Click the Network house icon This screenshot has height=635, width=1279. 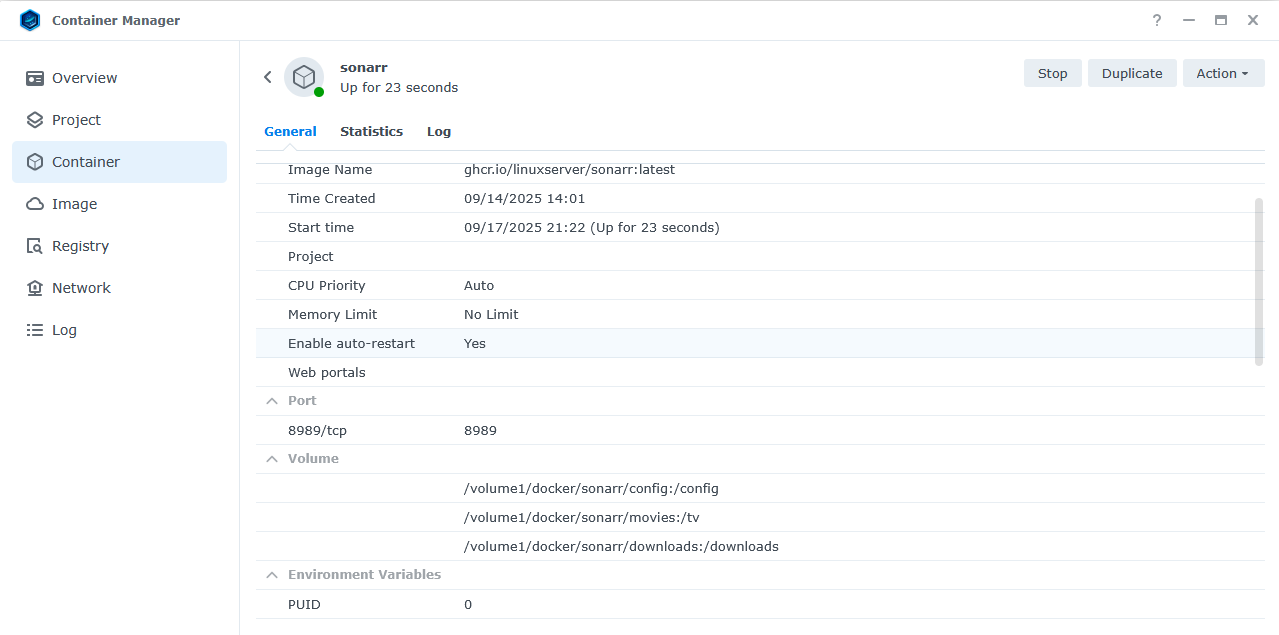click(35, 288)
